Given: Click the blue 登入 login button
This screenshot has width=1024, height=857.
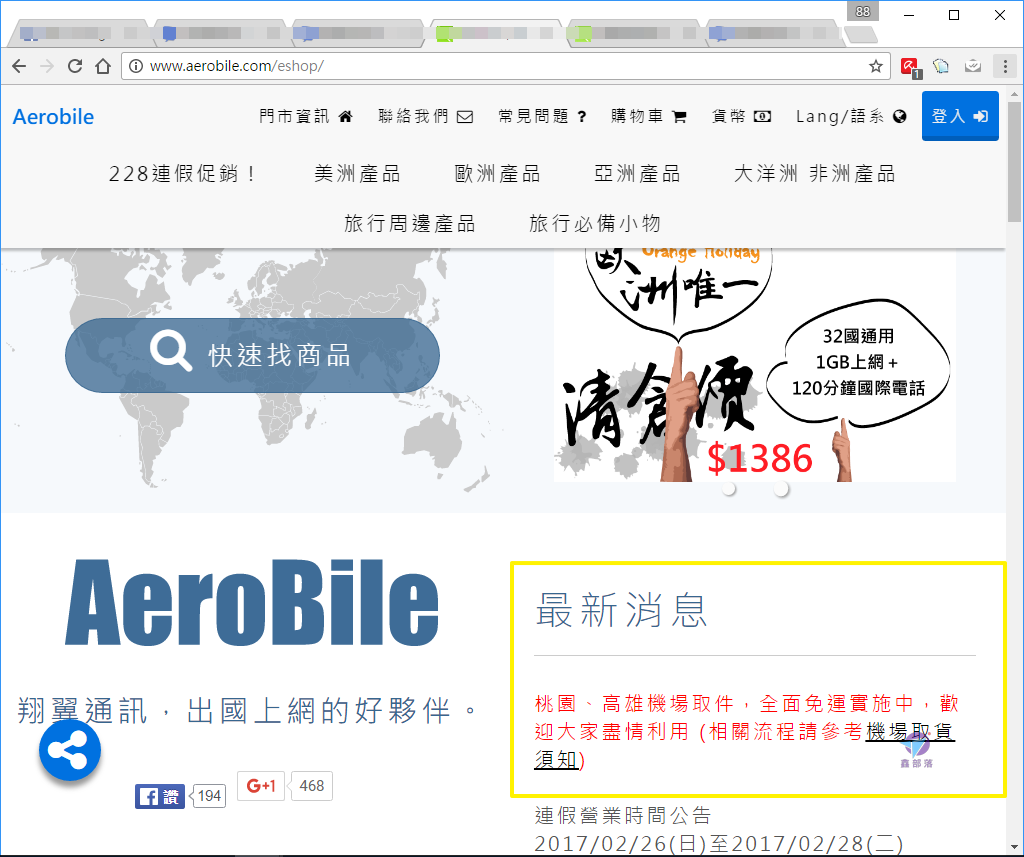Looking at the screenshot, I should pos(960,116).
